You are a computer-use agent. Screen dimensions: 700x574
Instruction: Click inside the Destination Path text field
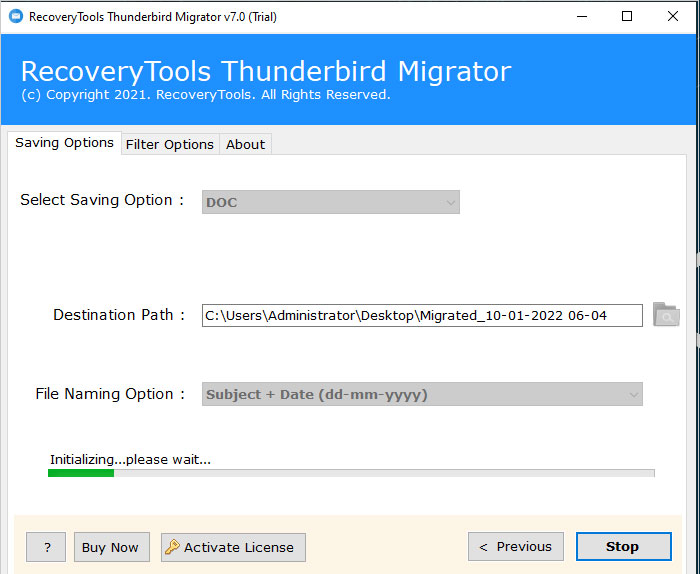pyautogui.click(x=422, y=316)
